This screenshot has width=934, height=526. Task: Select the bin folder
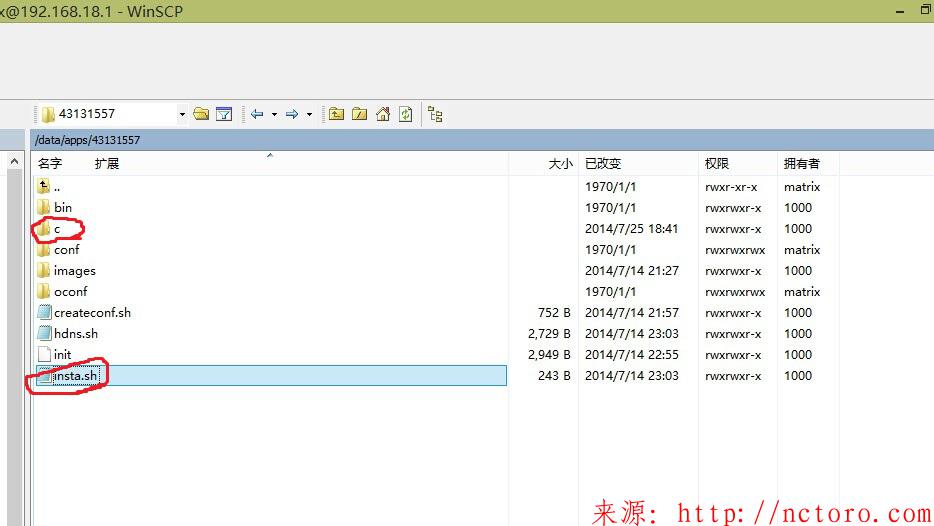tap(63, 208)
